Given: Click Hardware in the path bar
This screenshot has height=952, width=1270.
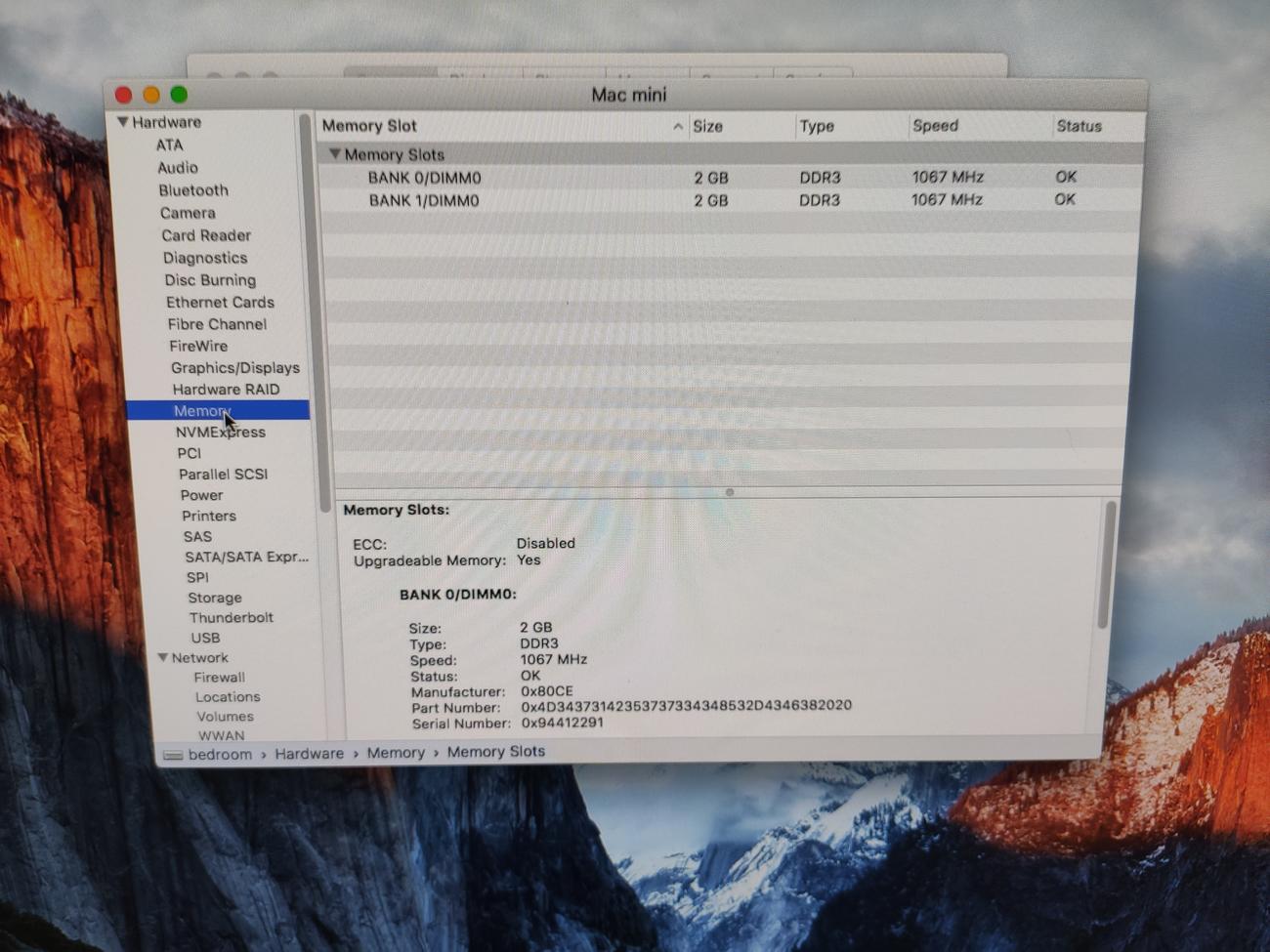Looking at the screenshot, I should [x=309, y=754].
